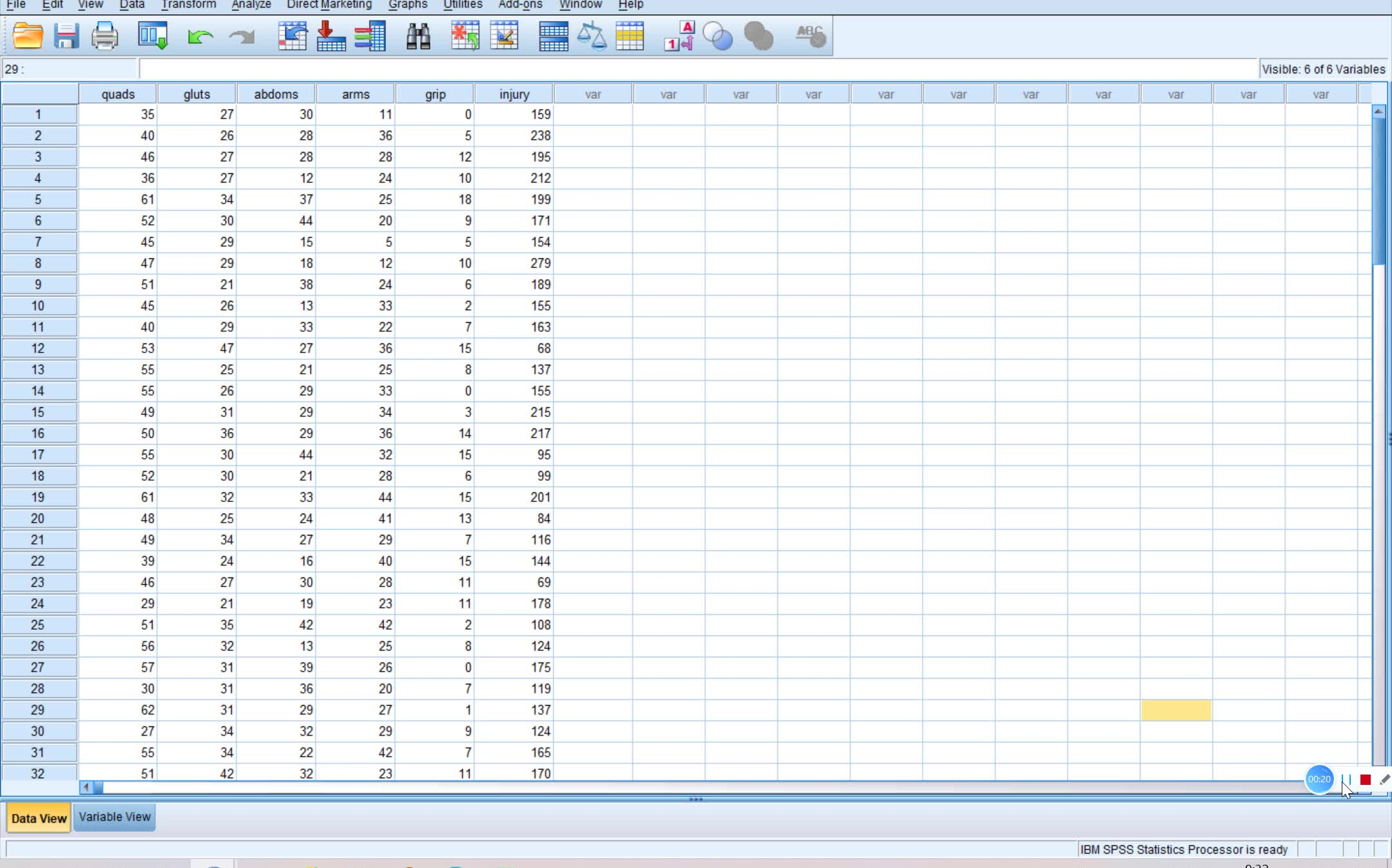
Task: Click the Value Labels icon
Action: tap(679, 35)
